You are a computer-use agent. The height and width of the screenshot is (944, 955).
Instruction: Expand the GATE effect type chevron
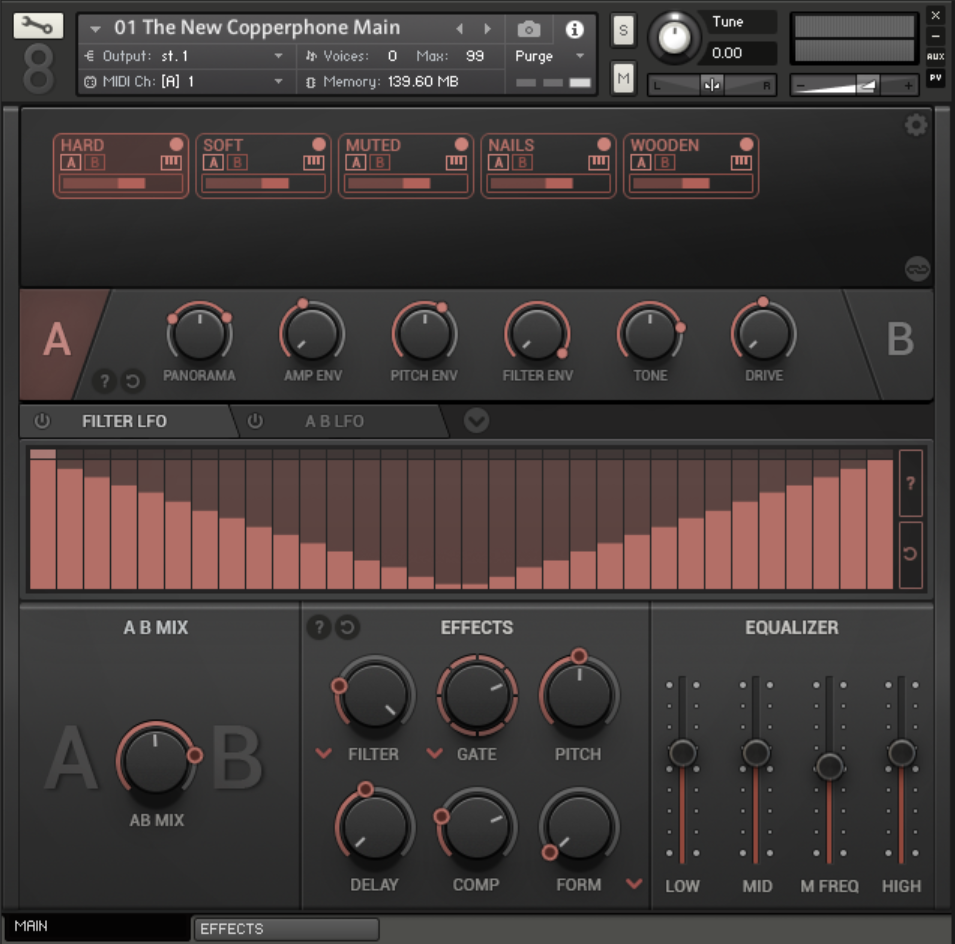point(434,754)
